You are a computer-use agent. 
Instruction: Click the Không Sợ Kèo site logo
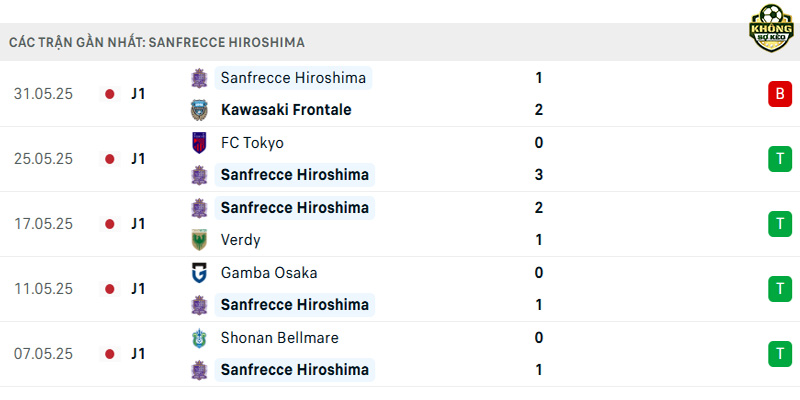point(771,28)
